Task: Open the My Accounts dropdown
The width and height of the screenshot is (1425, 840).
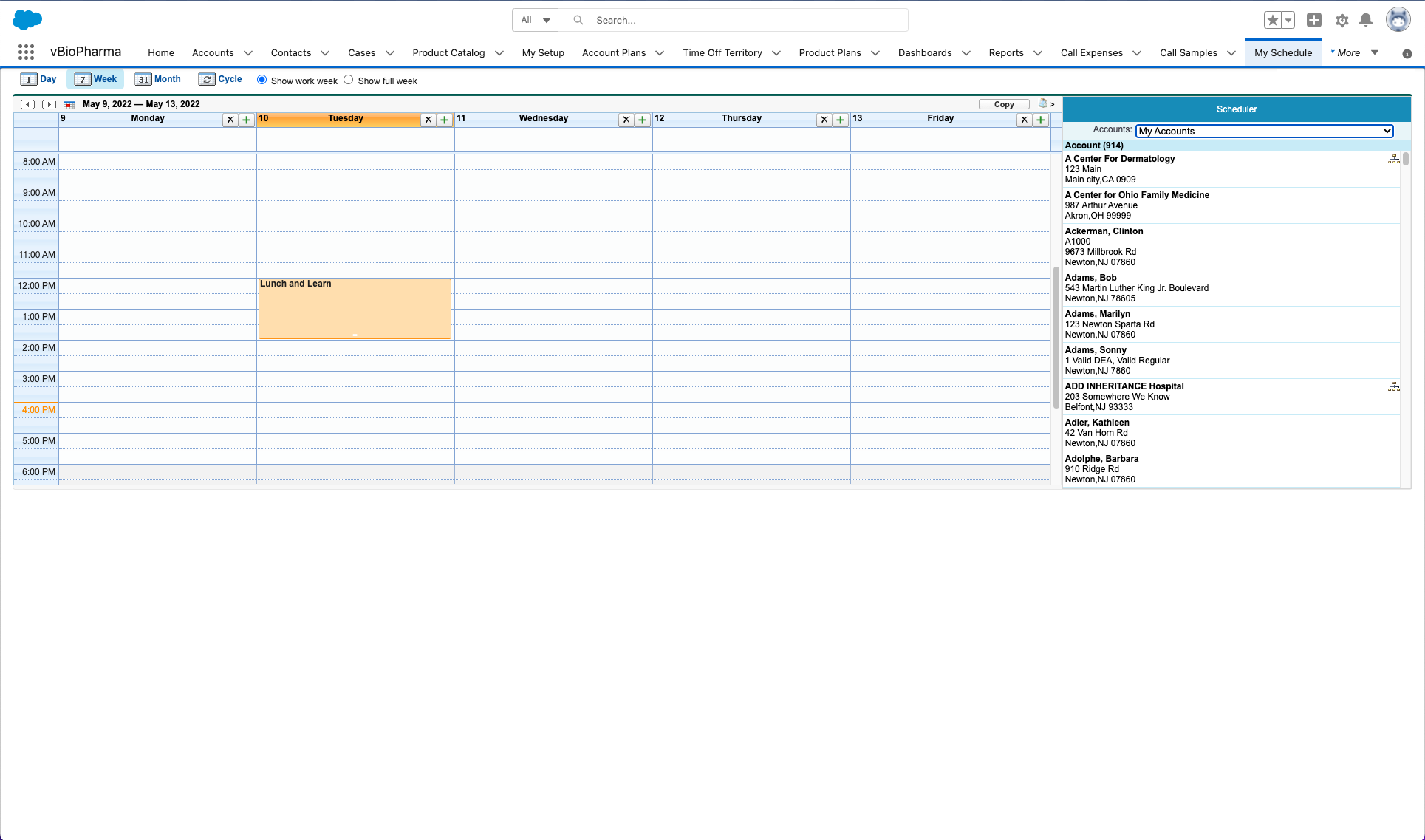Action: tap(1264, 131)
